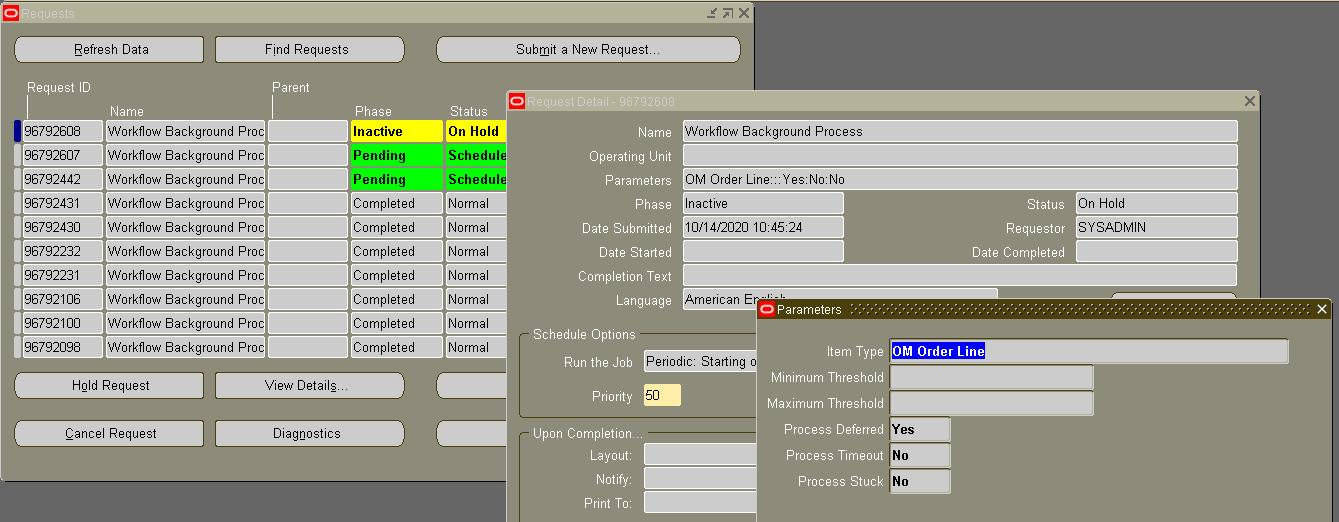Viewport: 1339px width, 522px height.
Task: Close the Parameters window
Action: (x=1322, y=309)
